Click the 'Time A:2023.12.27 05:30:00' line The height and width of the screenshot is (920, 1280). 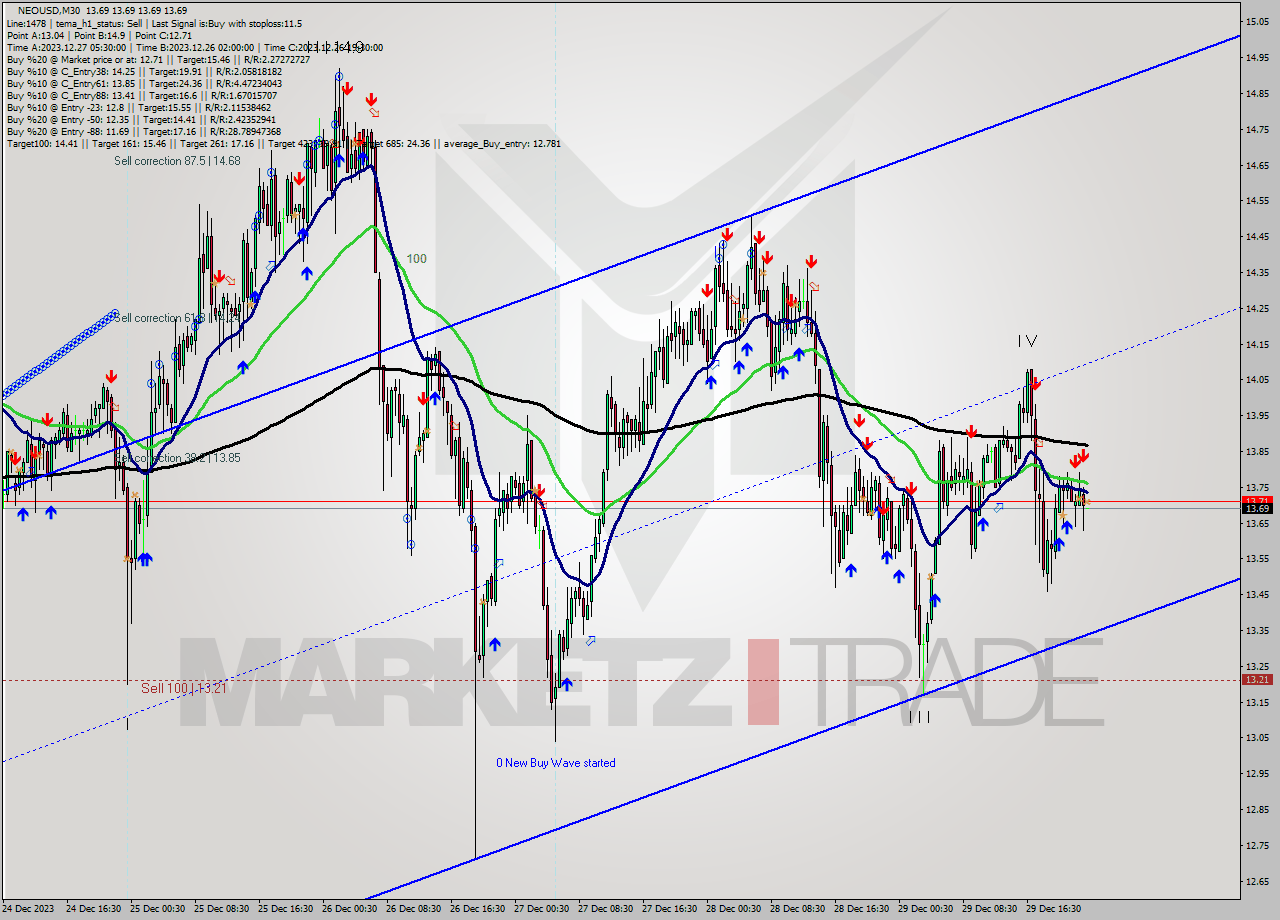pos(194,47)
